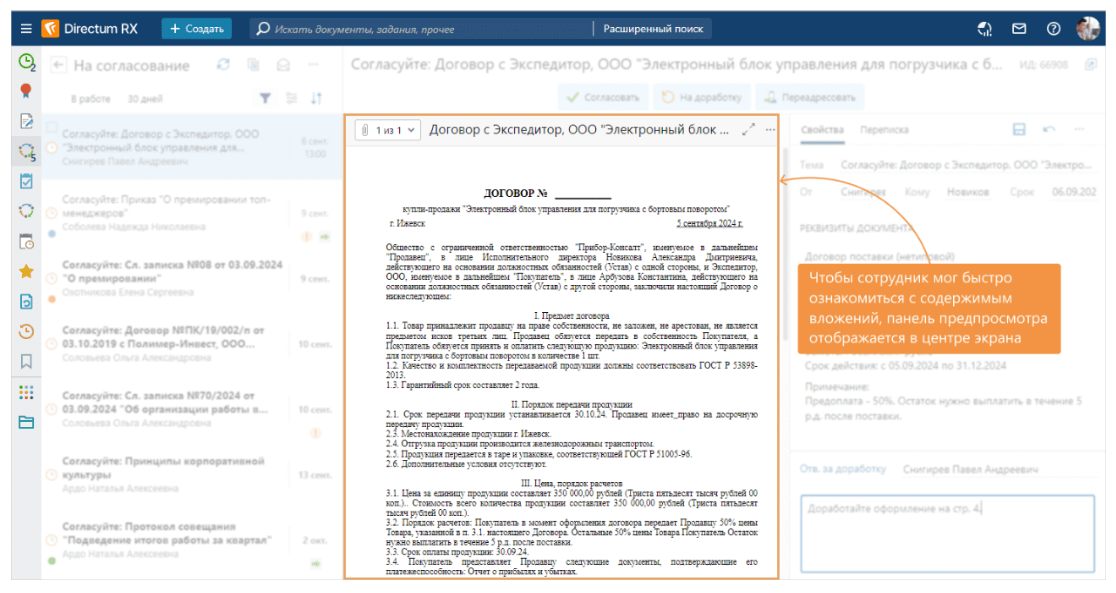The height and width of the screenshot is (593, 1116).
Task: Open the cycle arrows icon in sidebar
Action: coord(26,211)
